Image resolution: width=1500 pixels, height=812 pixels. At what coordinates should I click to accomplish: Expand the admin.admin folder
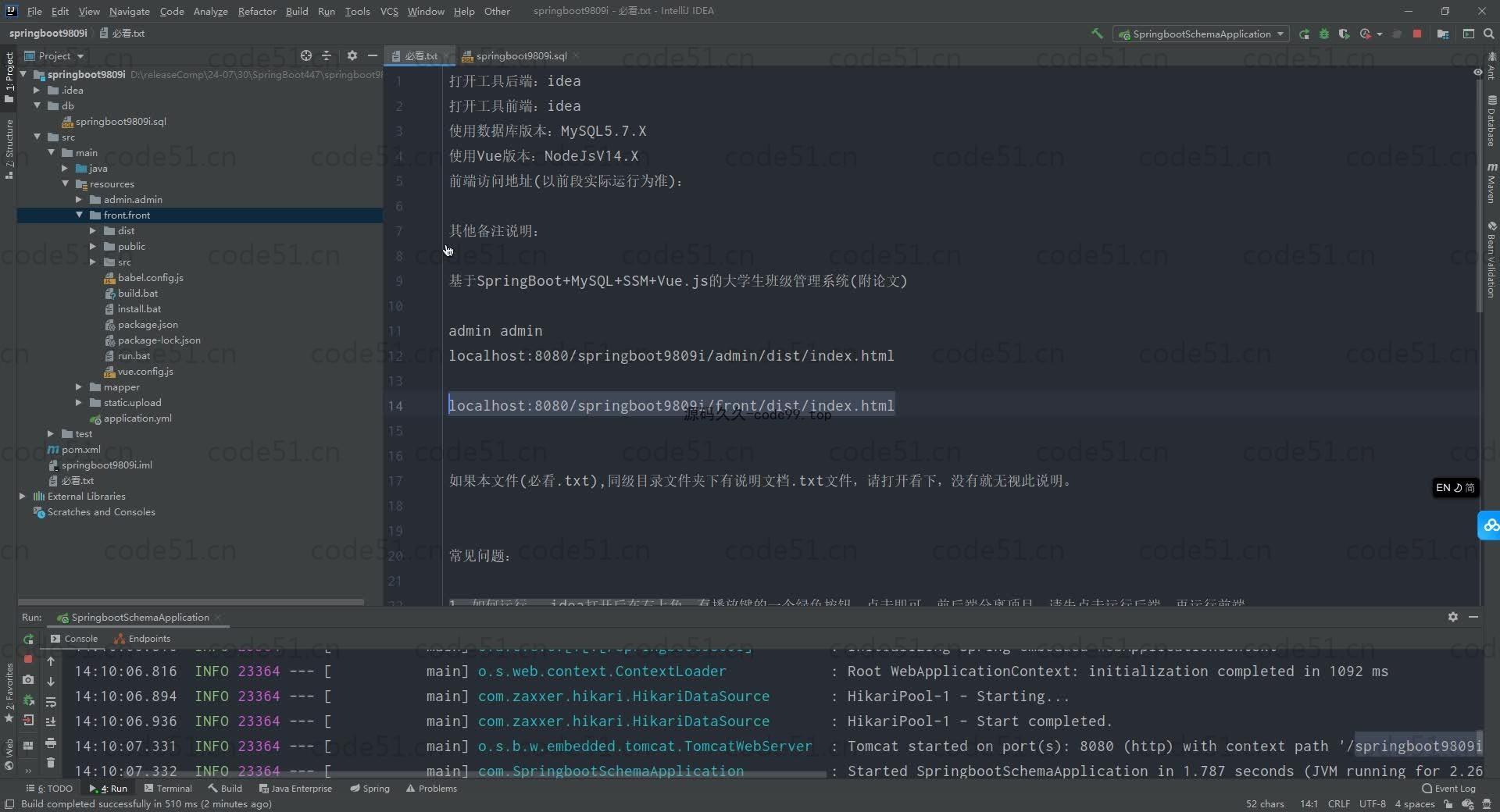click(x=79, y=199)
